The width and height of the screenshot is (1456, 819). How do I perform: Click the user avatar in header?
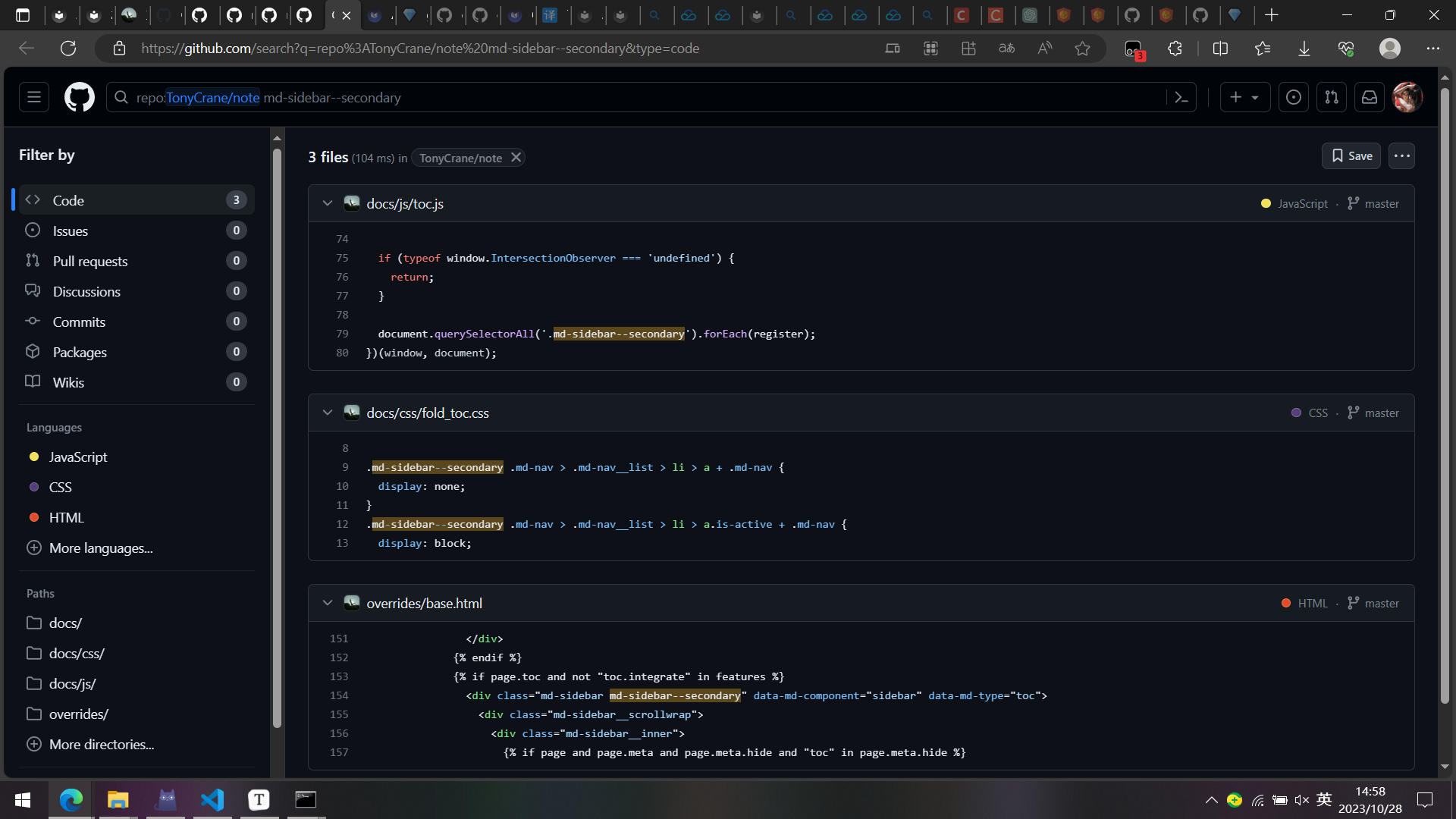(1407, 97)
